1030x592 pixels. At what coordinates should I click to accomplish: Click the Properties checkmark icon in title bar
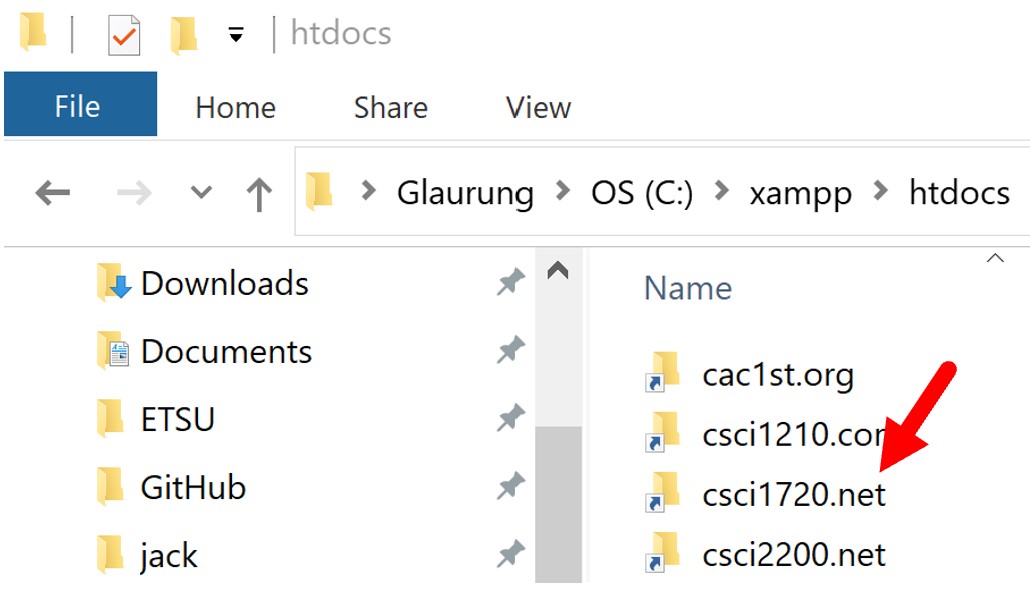tap(124, 35)
